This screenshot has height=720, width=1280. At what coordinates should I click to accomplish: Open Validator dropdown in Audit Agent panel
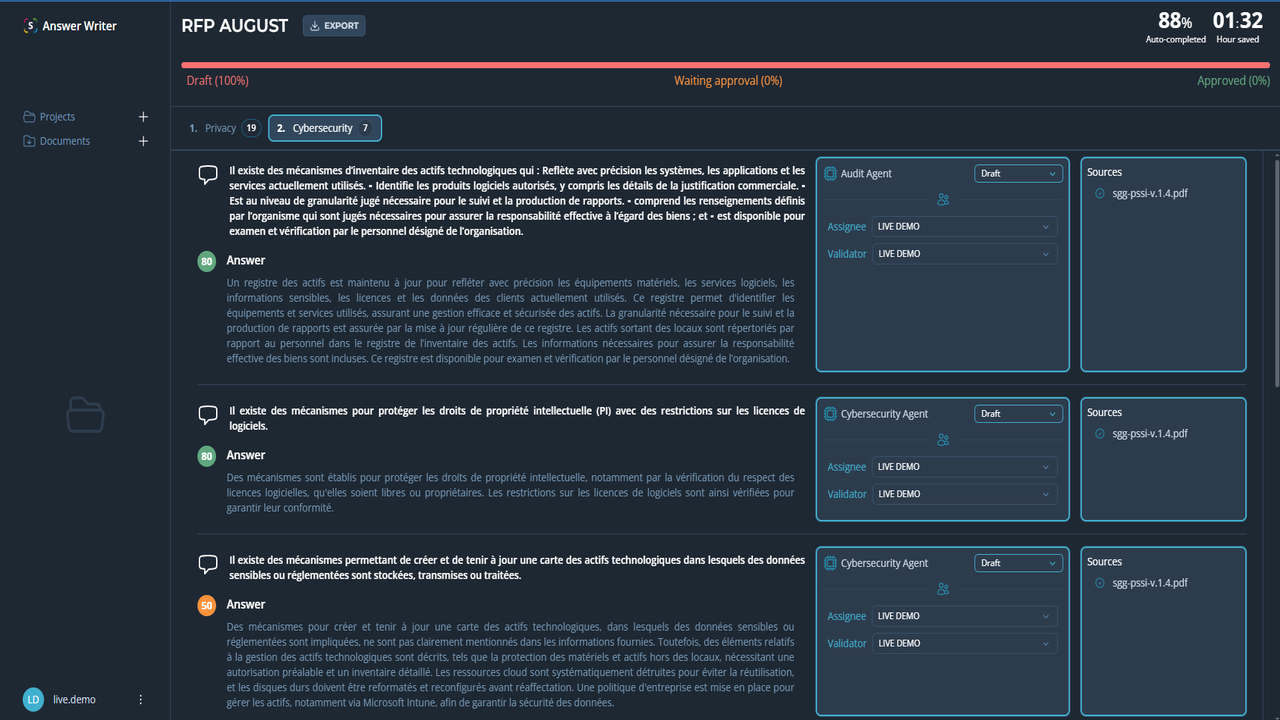pos(964,254)
